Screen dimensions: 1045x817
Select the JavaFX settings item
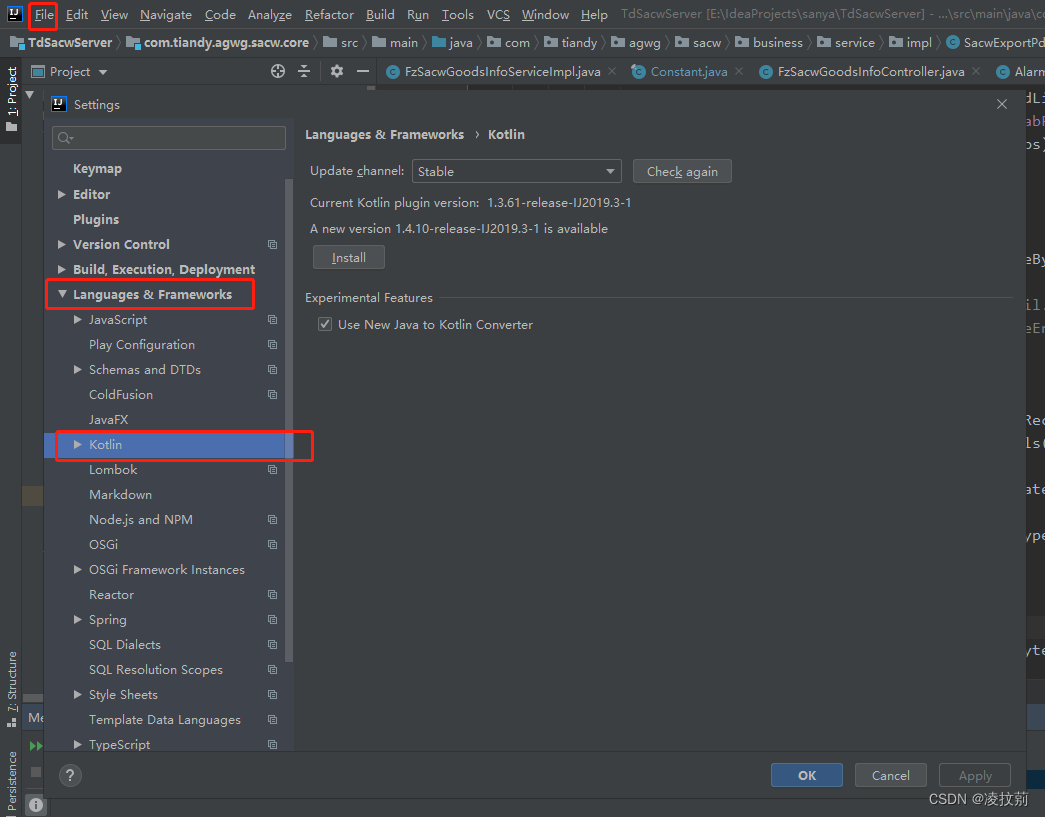coord(109,420)
